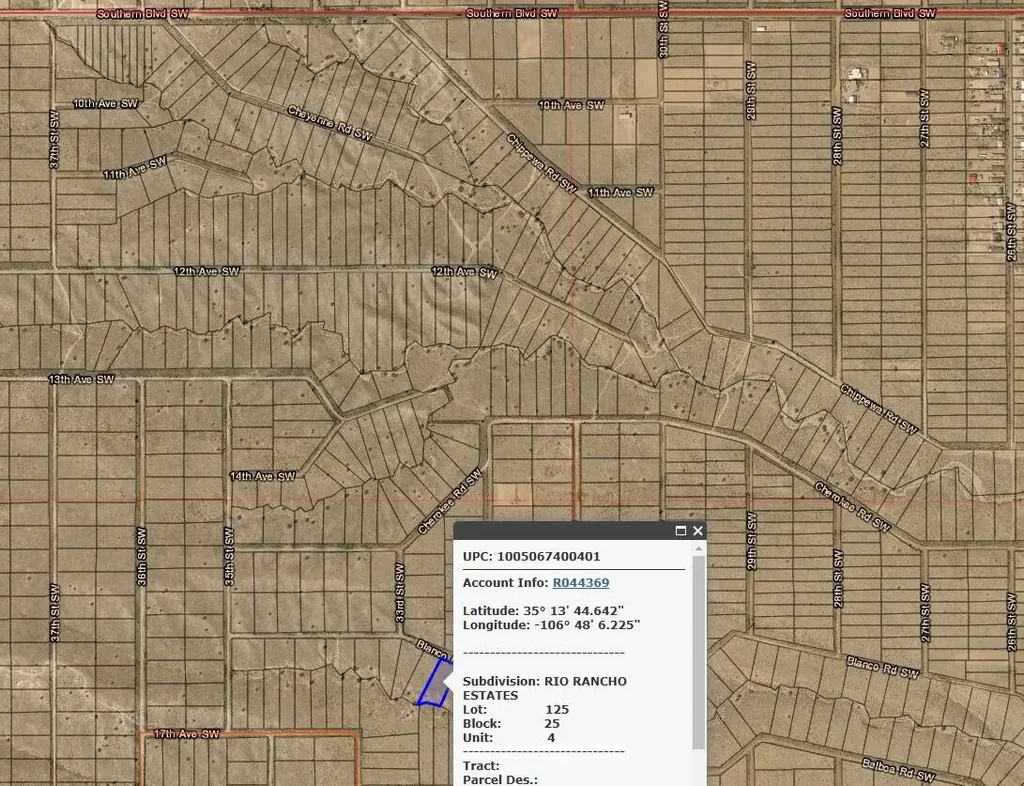The width and height of the screenshot is (1024, 786).
Task: Click the popup scrollbar's up arrow
Action: click(699, 548)
